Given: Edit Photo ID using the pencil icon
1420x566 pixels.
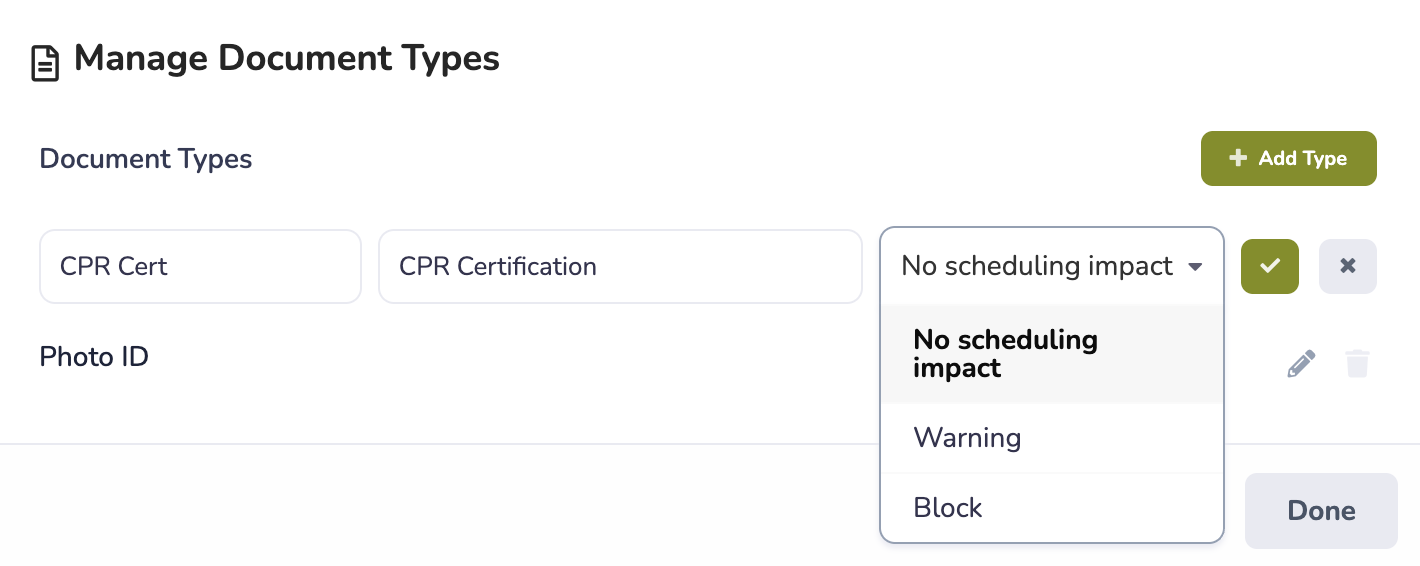Looking at the screenshot, I should (1300, 363).
